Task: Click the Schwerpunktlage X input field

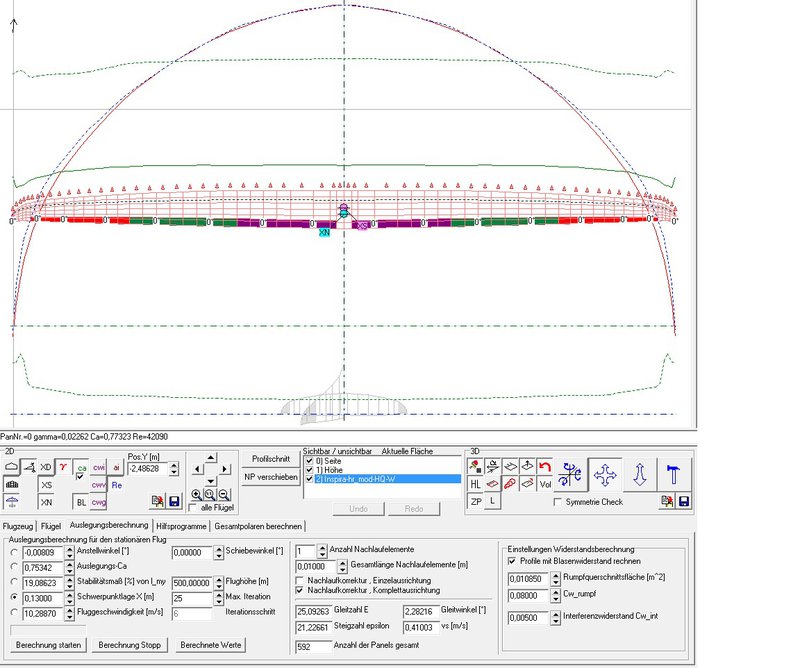Action: (x=43, y=599)
